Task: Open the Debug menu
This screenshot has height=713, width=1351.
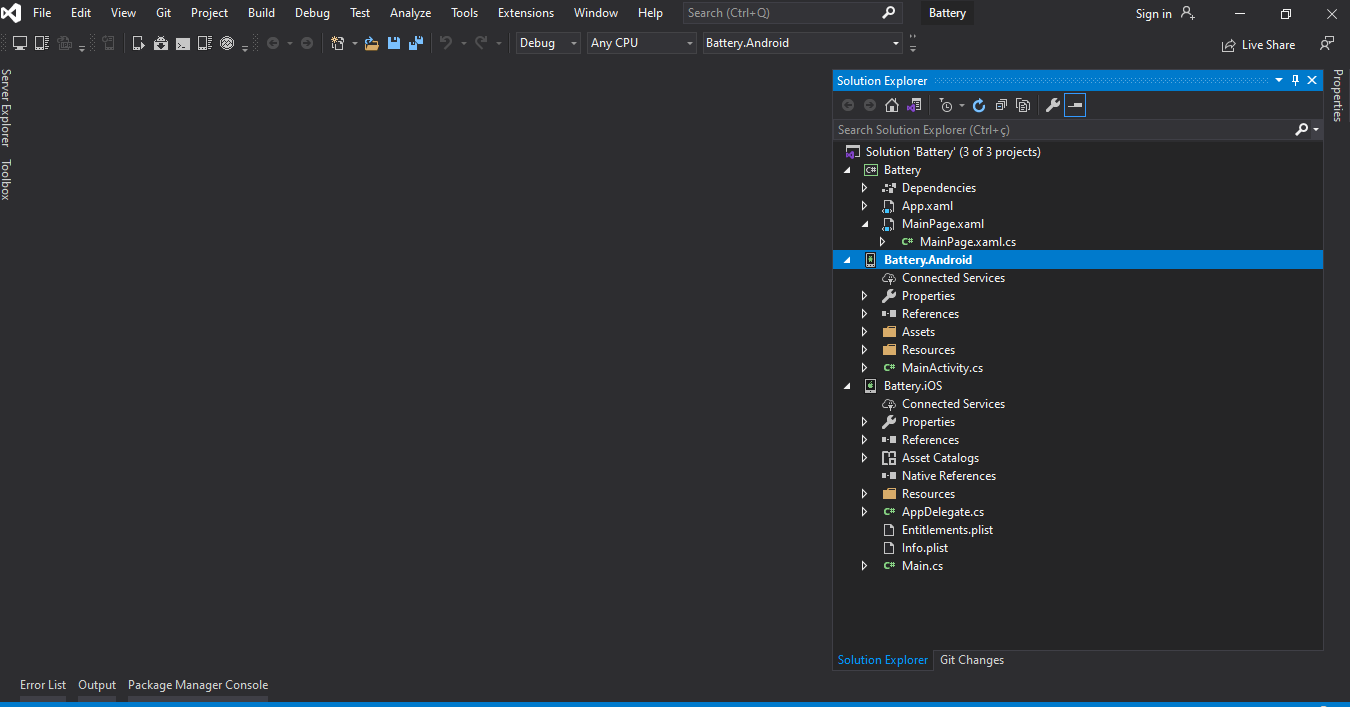Action: click(311, 12)
